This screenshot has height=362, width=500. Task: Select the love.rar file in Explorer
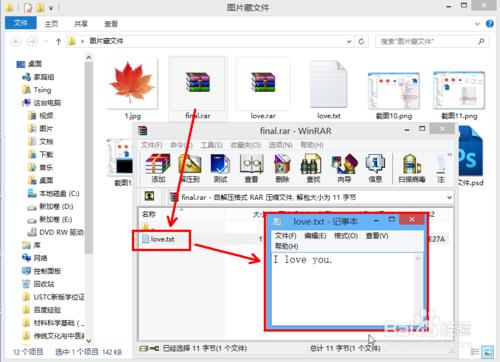(263, 88)
